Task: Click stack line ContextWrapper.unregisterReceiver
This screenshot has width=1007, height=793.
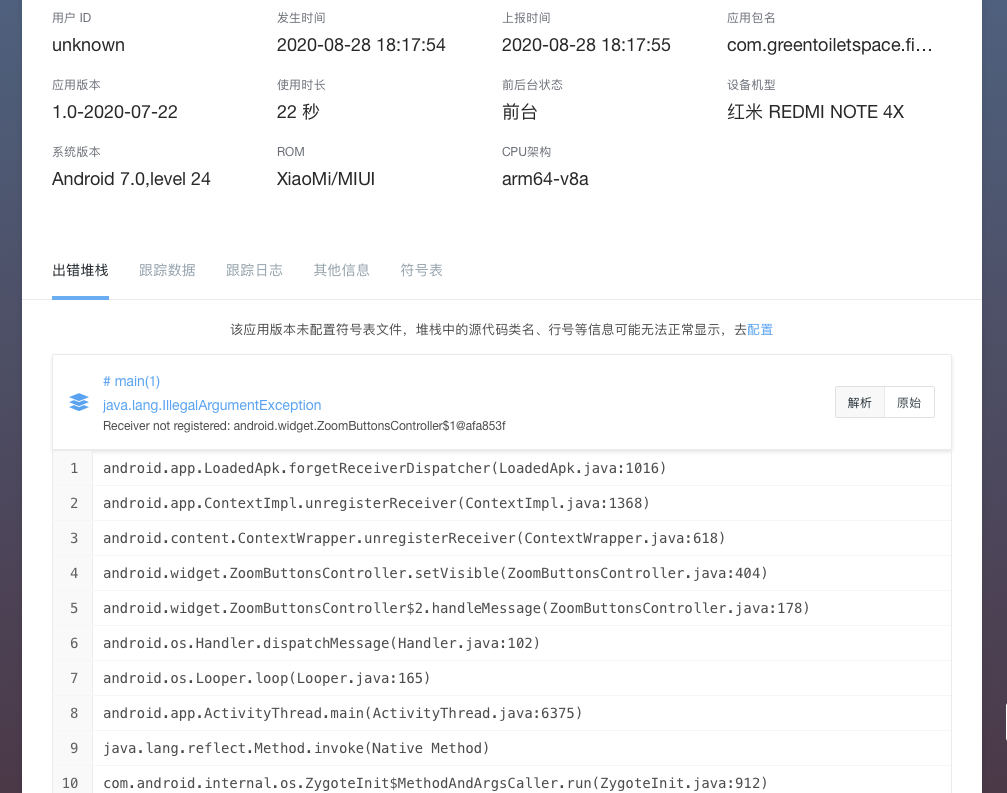Action: pos(414,538)
